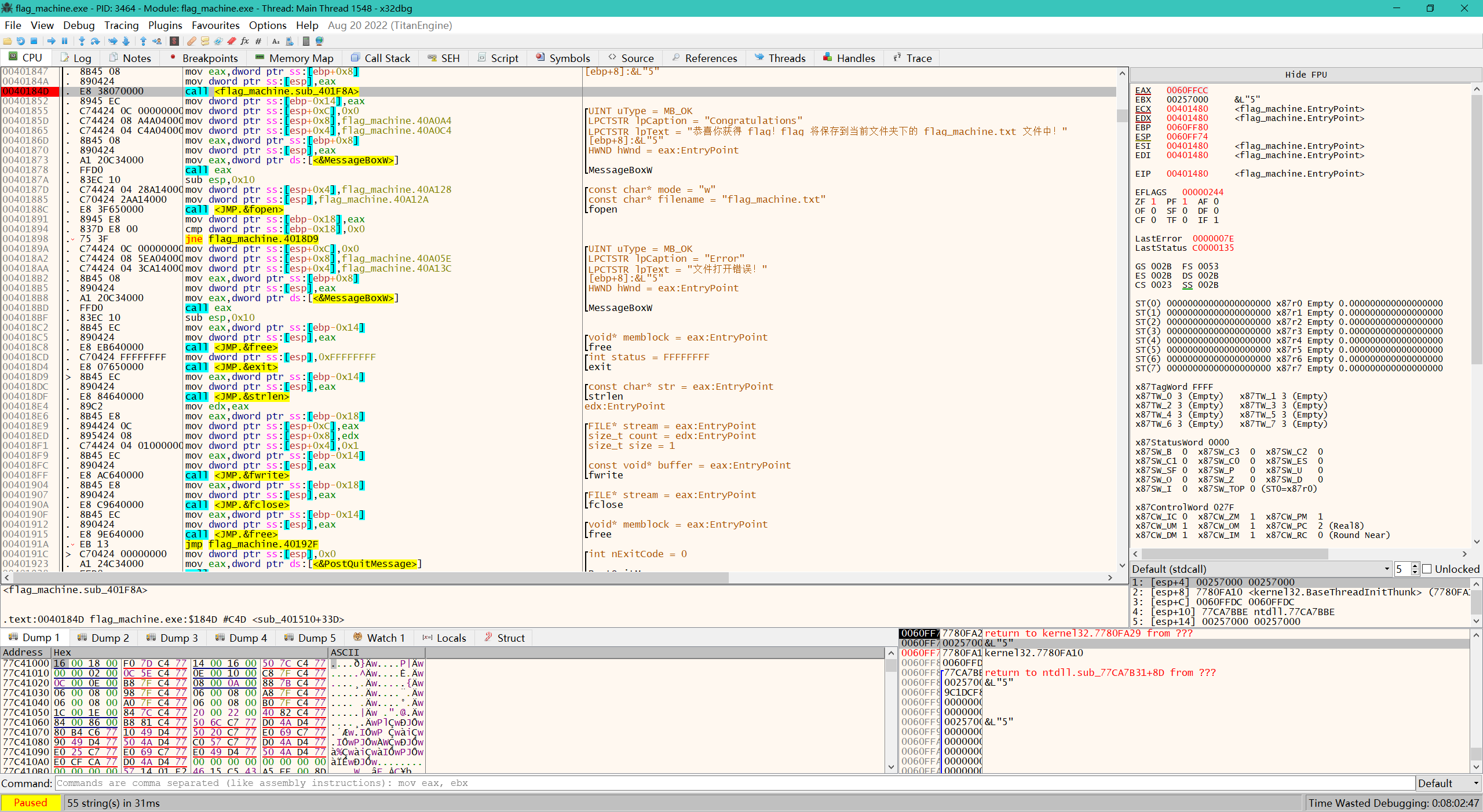Click the Trace Into toolbar icon
Viewport: 1483px width, 812px height.
[112, 41]
